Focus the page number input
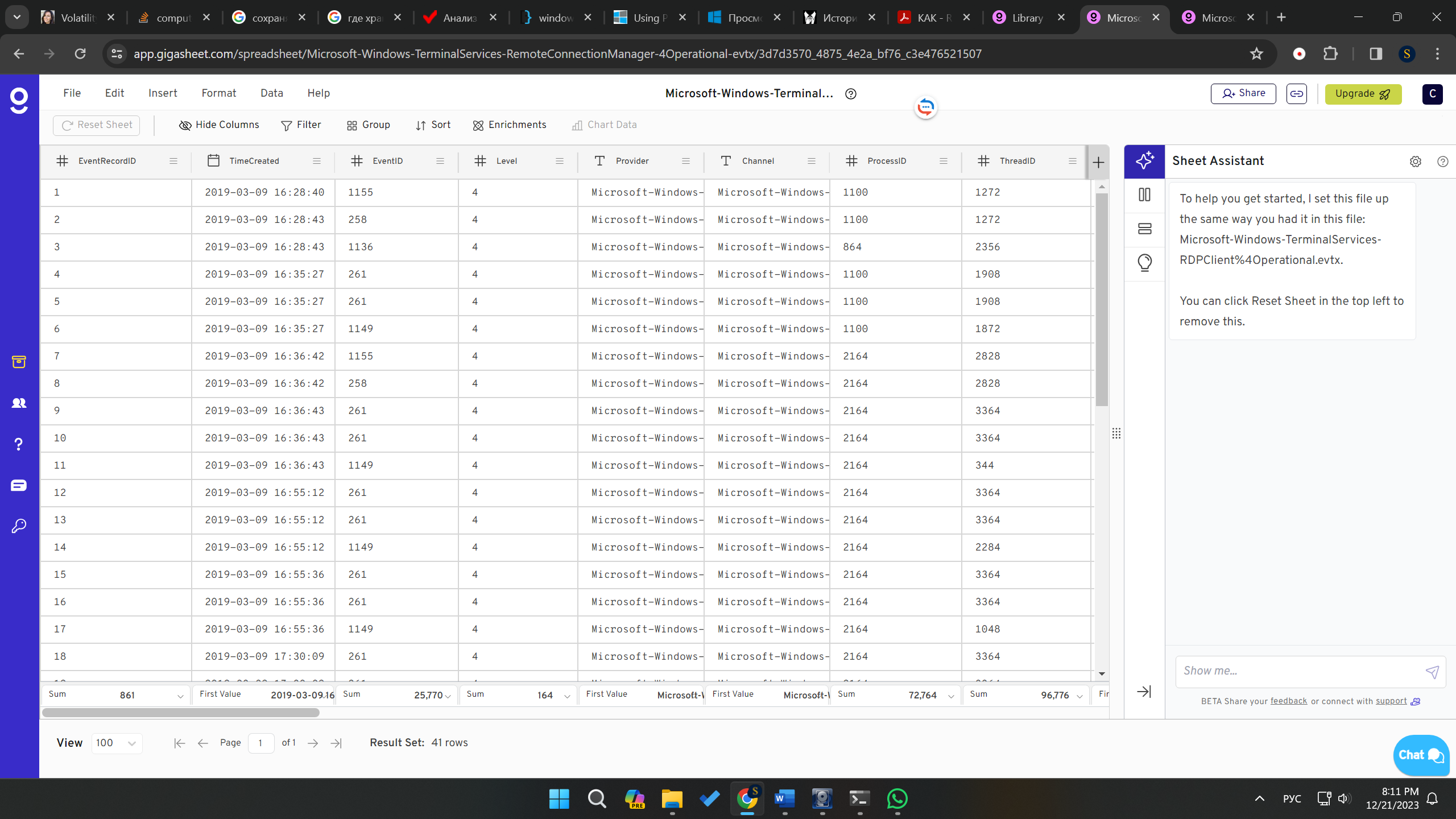 coord(261,743)
